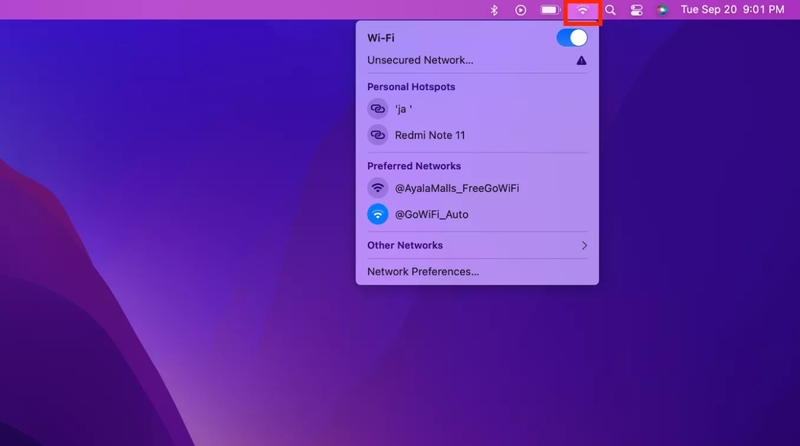Screen dimensions: 800x446
Task: Click Wi-Fi icon beside @AyalaMalls_FreeGoWiFi
Action: click(378, 188)
